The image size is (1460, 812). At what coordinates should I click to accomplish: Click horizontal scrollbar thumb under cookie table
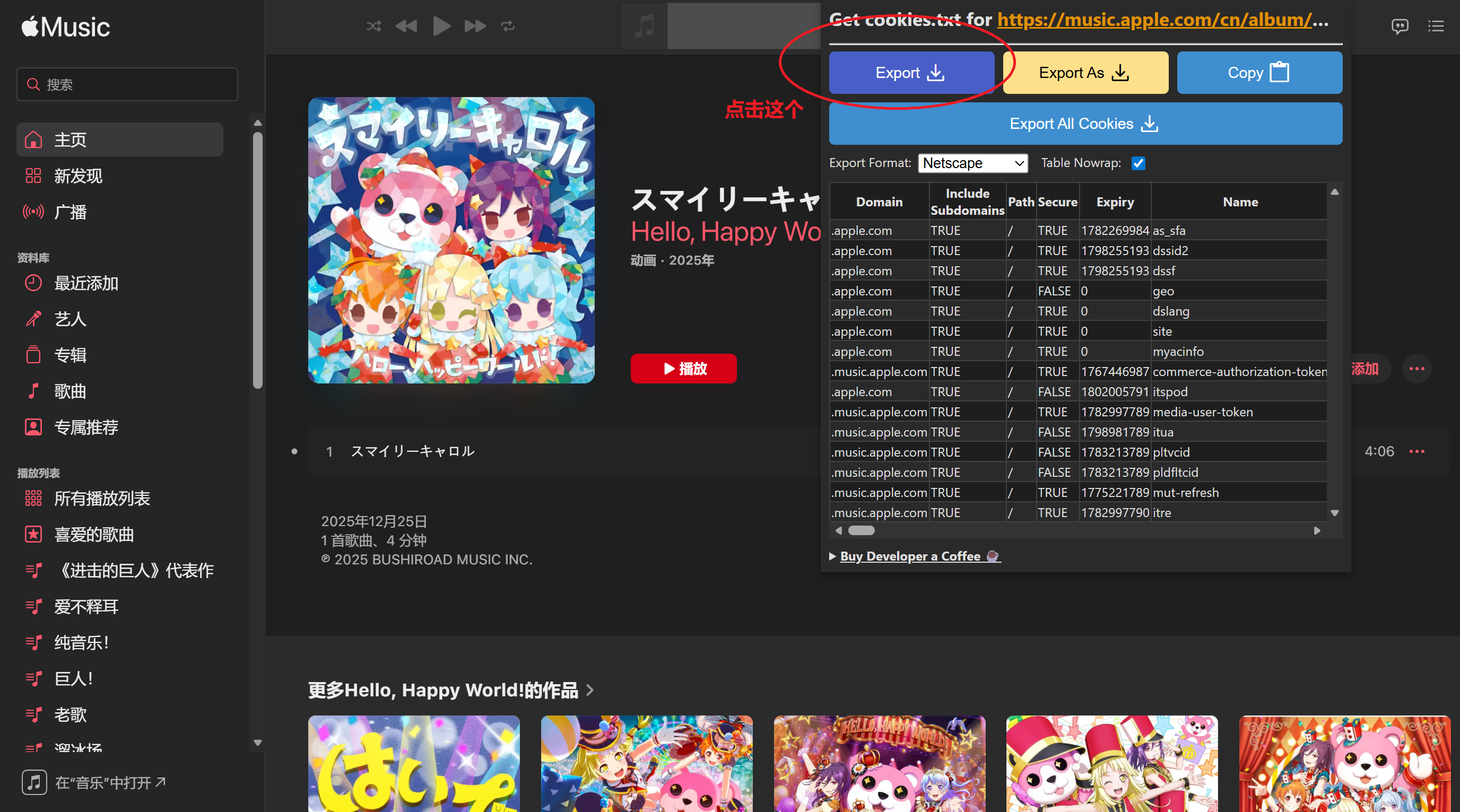[861, 530]
